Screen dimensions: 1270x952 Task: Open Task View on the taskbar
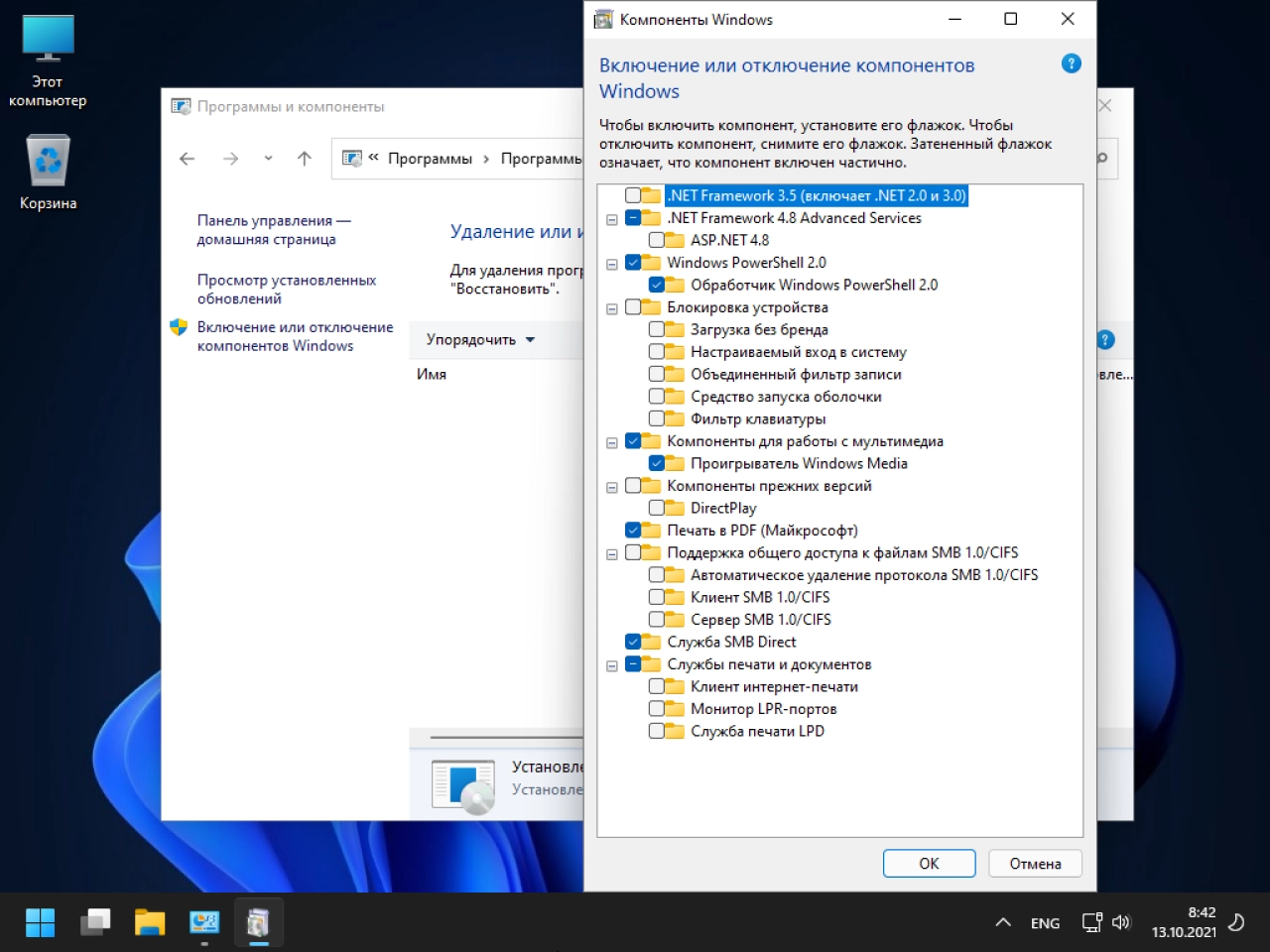point(95,922)
